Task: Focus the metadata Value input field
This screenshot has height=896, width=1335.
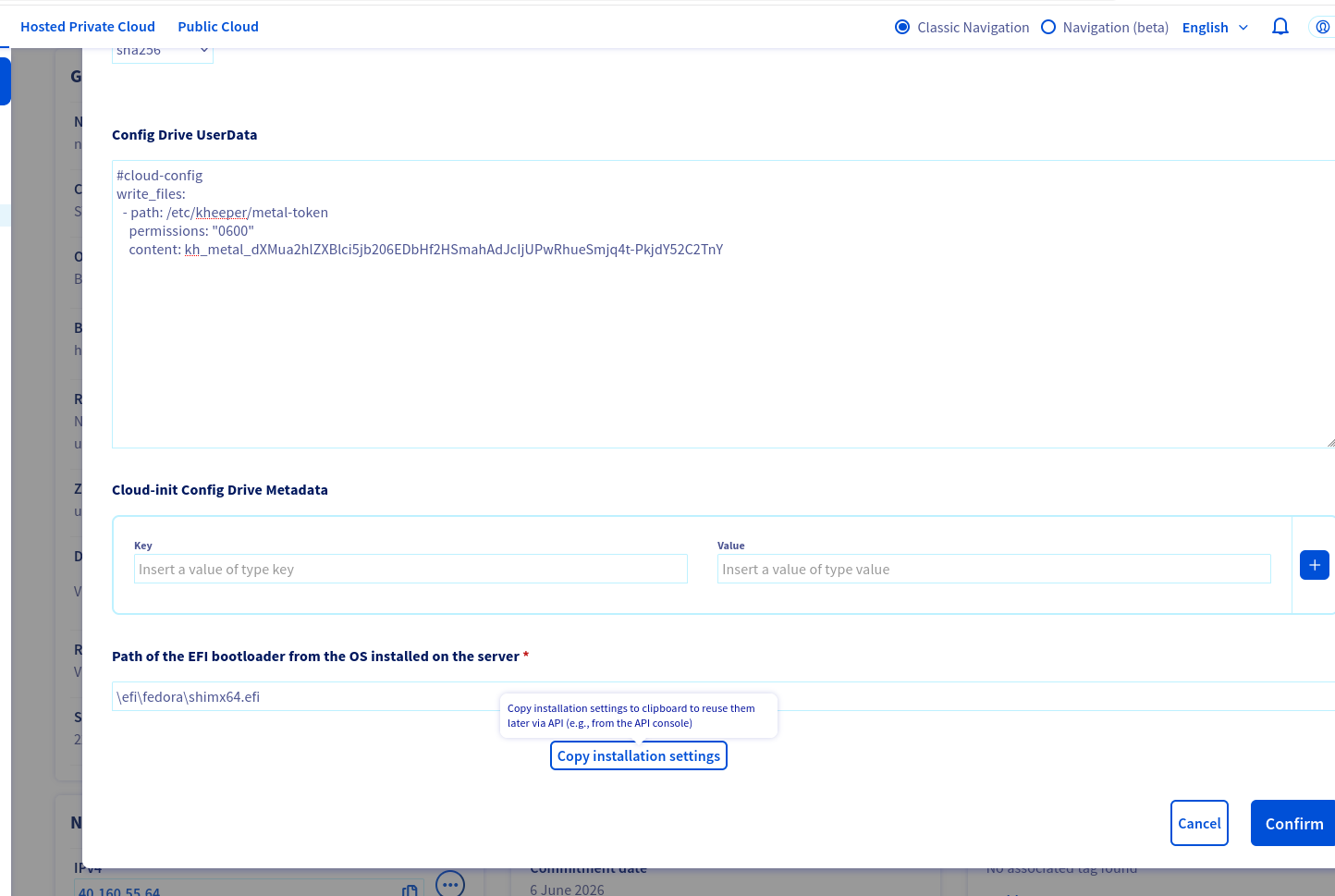Action: (x=994, y=569)
